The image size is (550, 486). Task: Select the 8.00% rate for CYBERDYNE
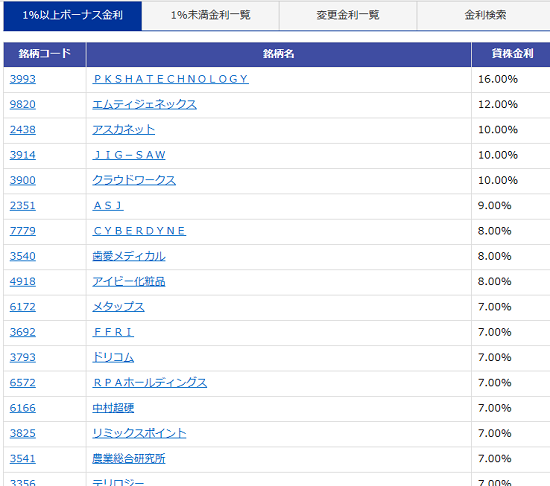(495, 231)
